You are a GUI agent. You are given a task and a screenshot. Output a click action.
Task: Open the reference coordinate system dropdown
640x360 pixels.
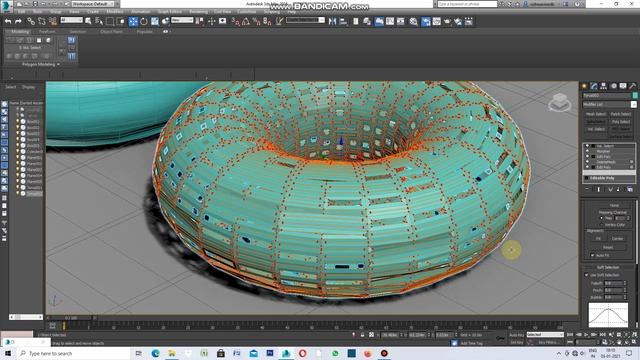(182, 20)
